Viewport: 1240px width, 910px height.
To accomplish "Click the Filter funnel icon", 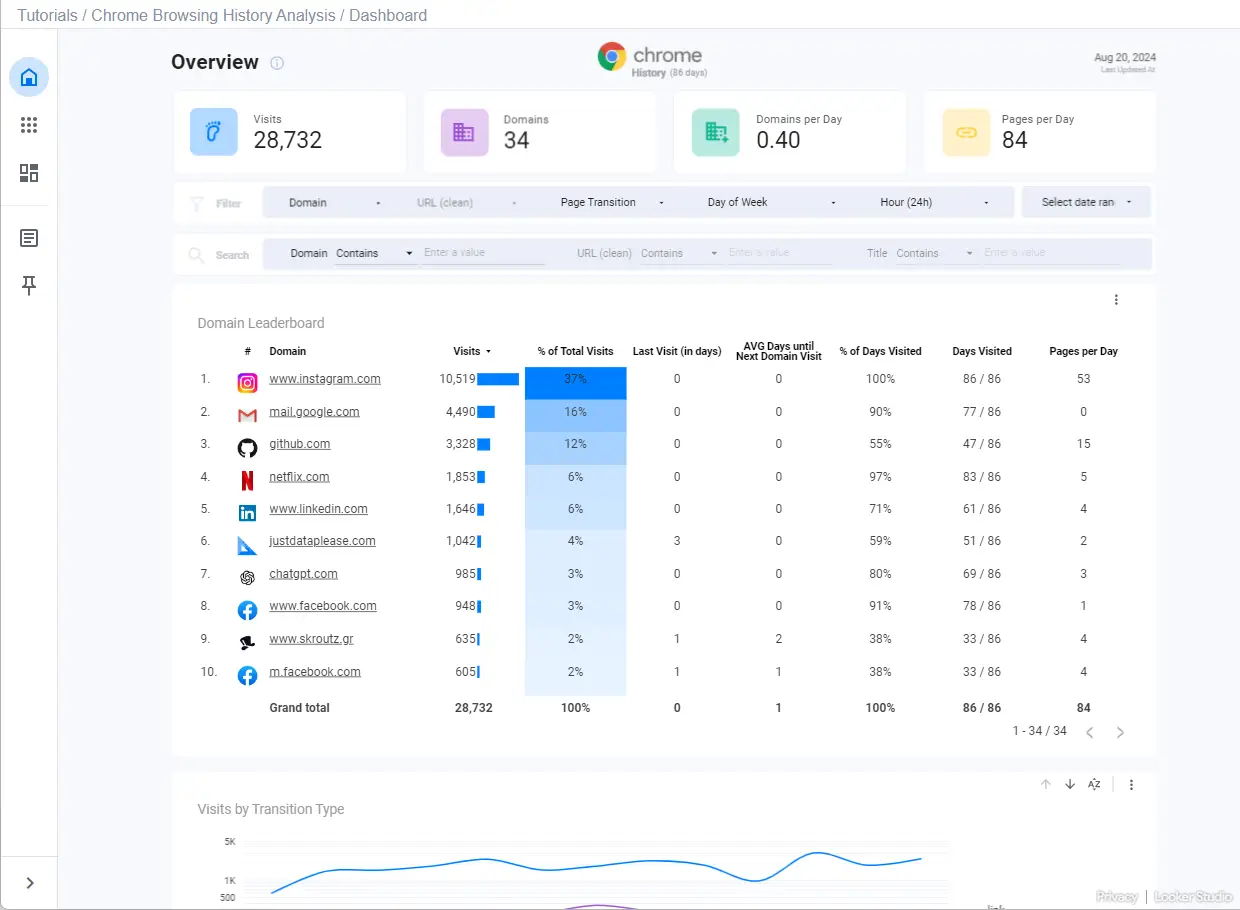I will click(x=197, y=203).
